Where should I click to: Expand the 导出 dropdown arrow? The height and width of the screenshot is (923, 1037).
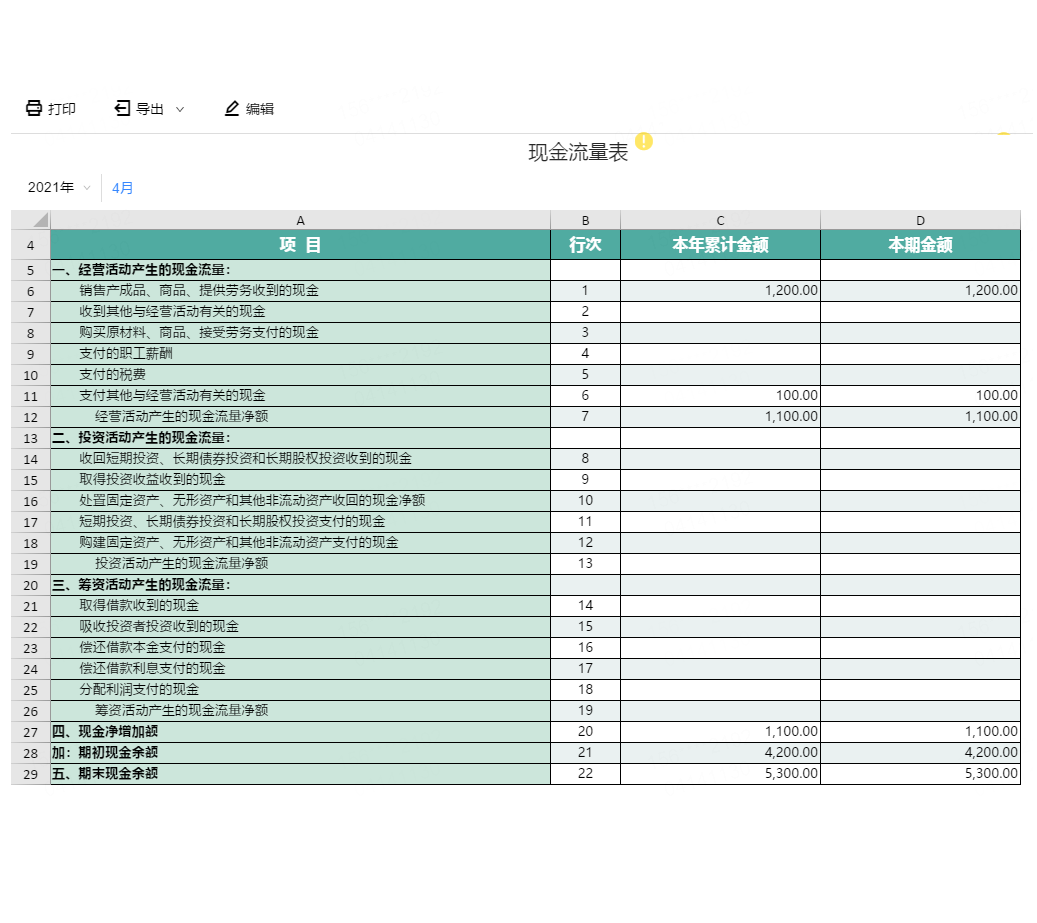180,109
